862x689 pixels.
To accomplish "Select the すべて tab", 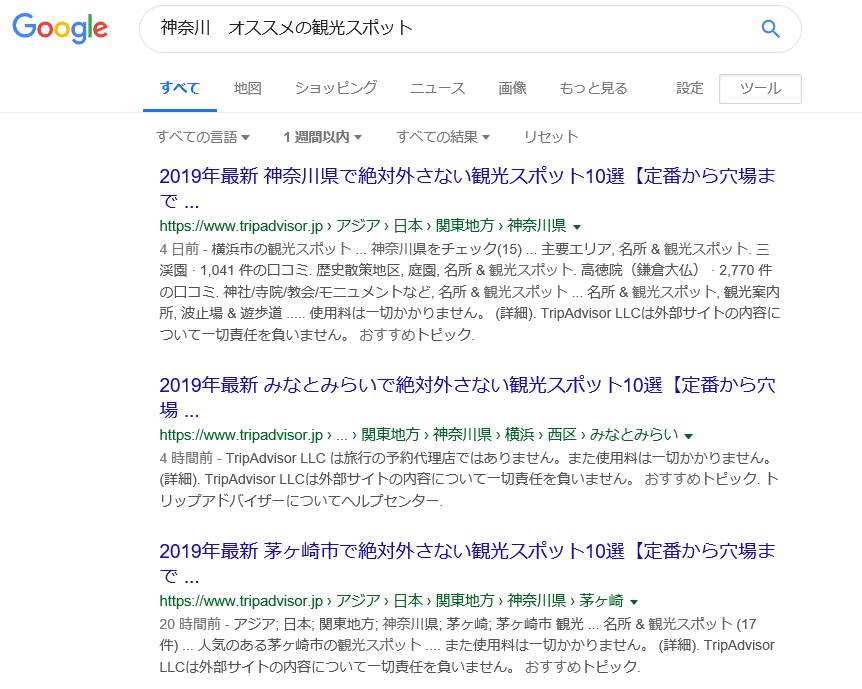I will coord(180,88).
